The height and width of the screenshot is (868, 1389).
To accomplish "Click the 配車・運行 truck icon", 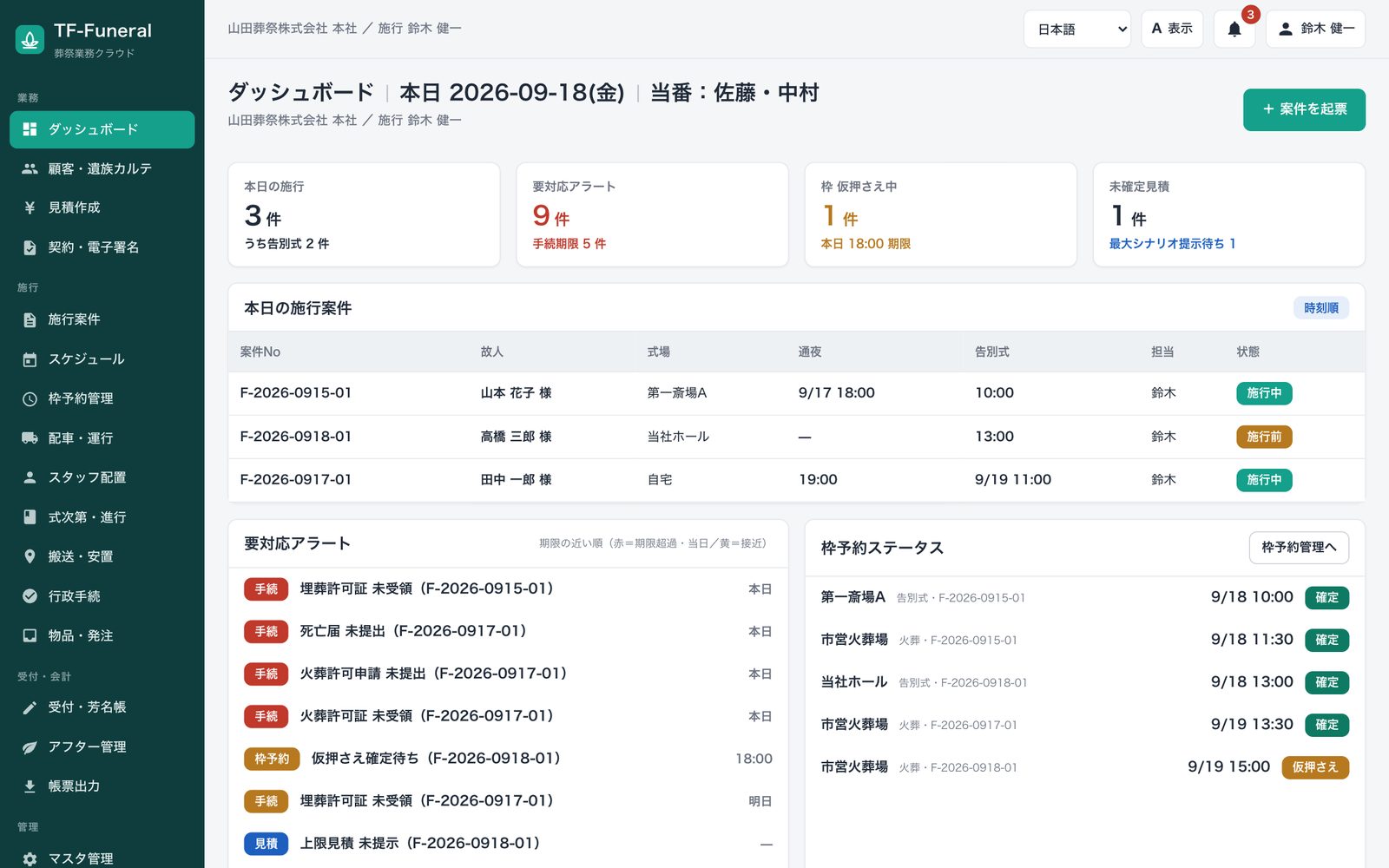I will click(30, 438).
